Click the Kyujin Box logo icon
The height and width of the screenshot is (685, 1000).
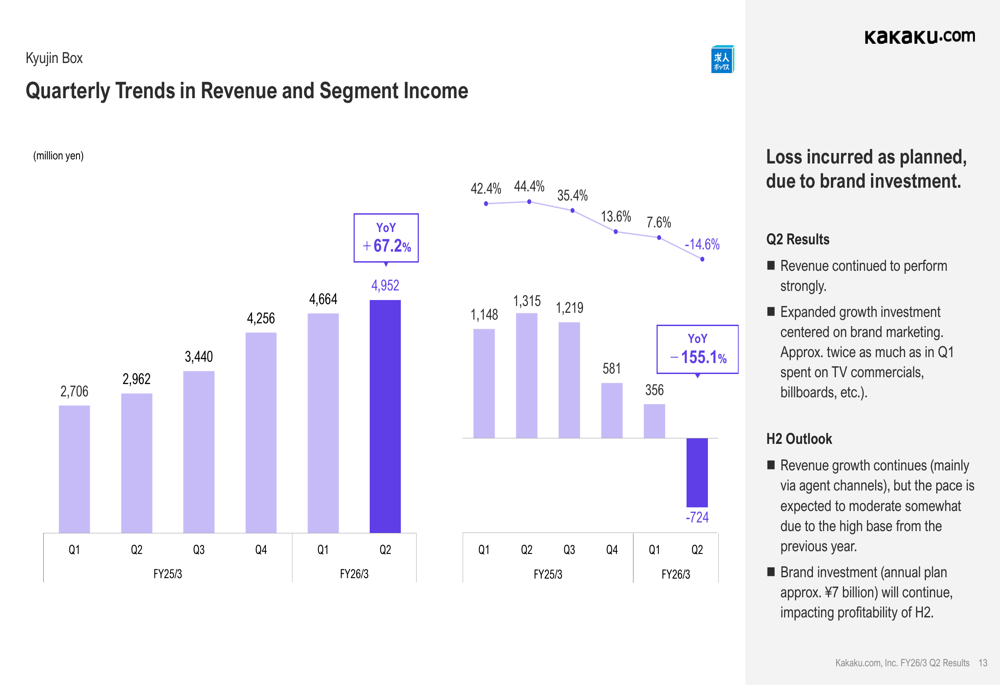721,60
